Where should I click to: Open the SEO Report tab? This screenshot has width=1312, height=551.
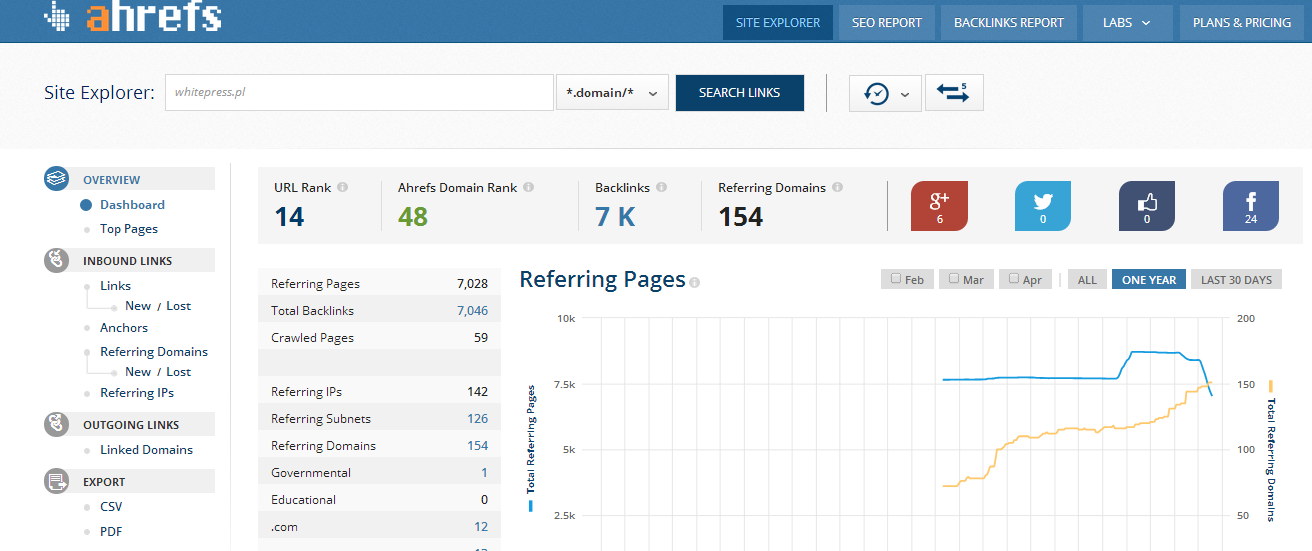coord(886,23)
